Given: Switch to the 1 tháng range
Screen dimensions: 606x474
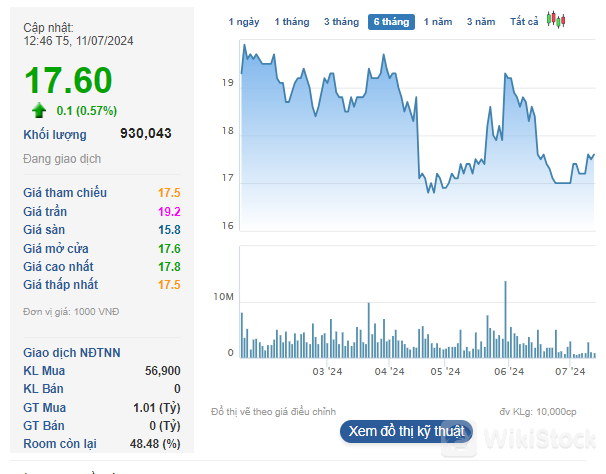Looking at the screenshot, I should pyautogui.click(x=292, y=21).
